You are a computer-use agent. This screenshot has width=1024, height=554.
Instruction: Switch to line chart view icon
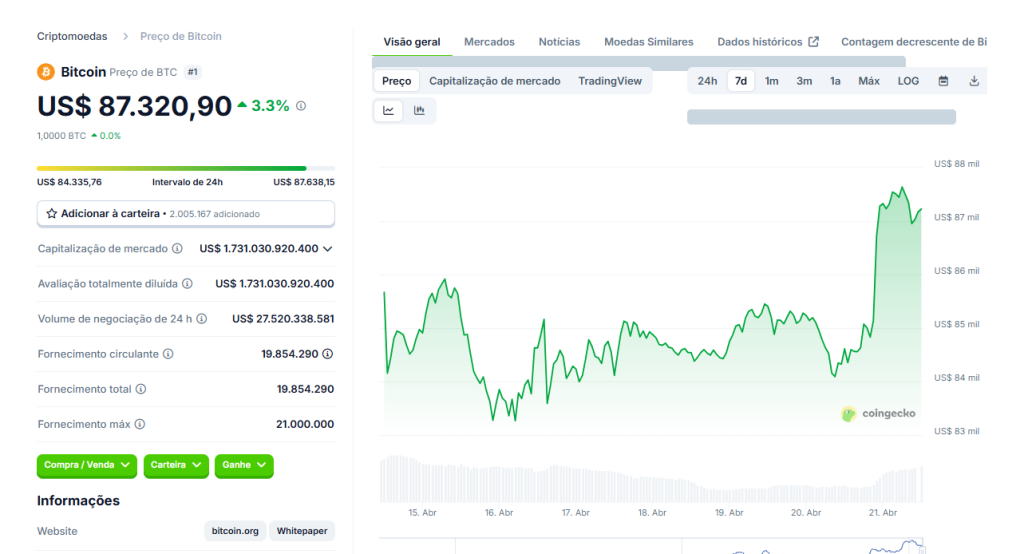point(389,110)
